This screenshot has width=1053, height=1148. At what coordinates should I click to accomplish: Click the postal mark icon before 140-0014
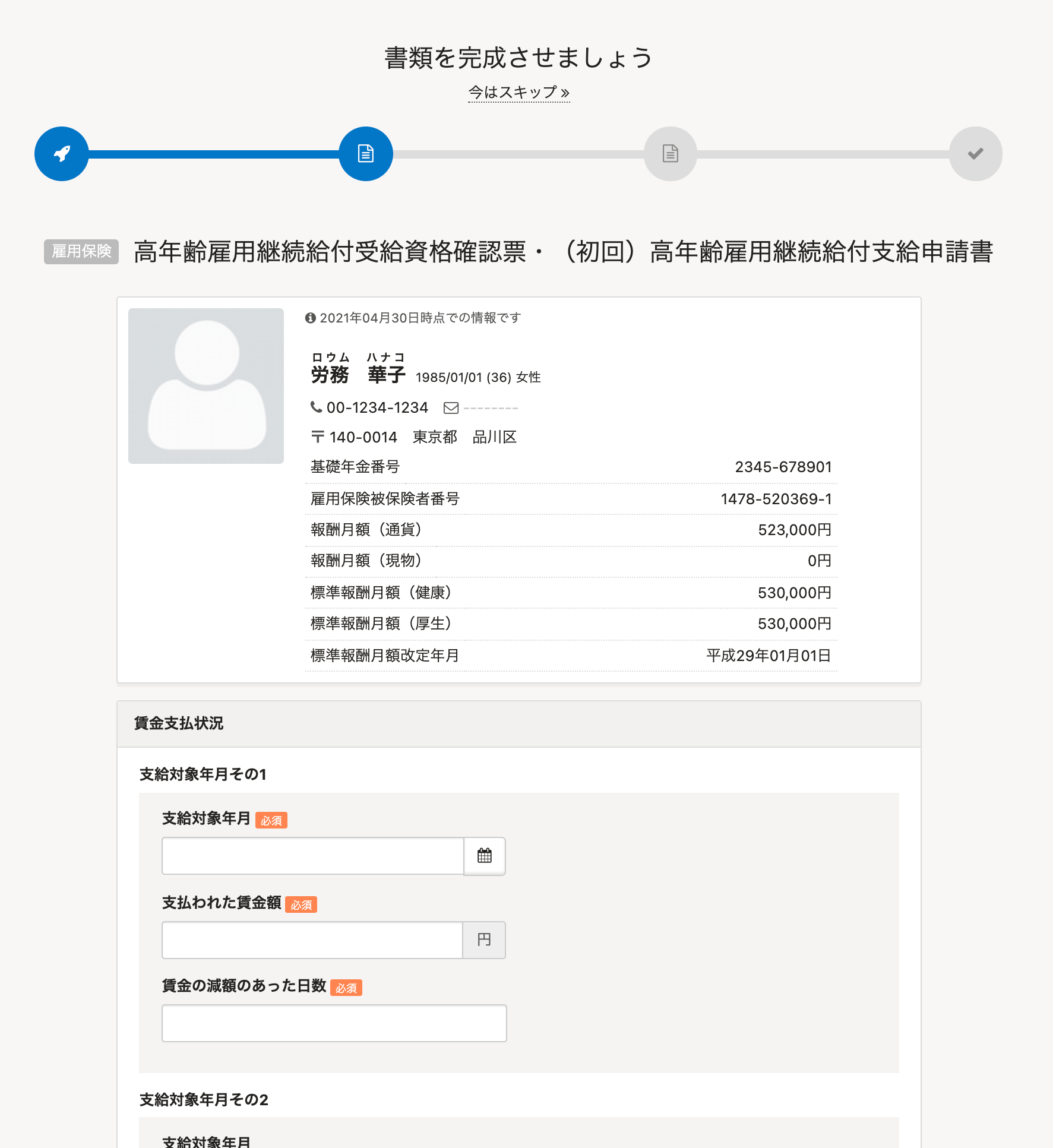click(x=318, y=437)
